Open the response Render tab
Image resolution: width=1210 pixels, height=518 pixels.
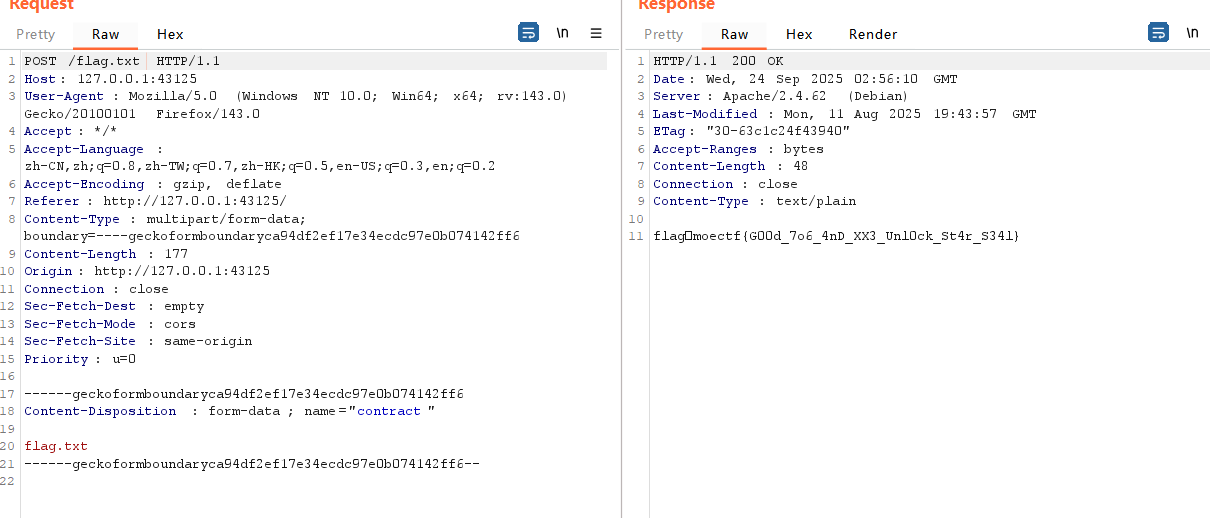[873, 34]
